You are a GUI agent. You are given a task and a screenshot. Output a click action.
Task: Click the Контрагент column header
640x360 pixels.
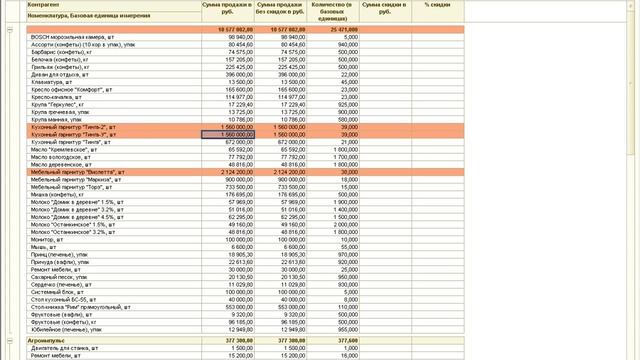114,5
